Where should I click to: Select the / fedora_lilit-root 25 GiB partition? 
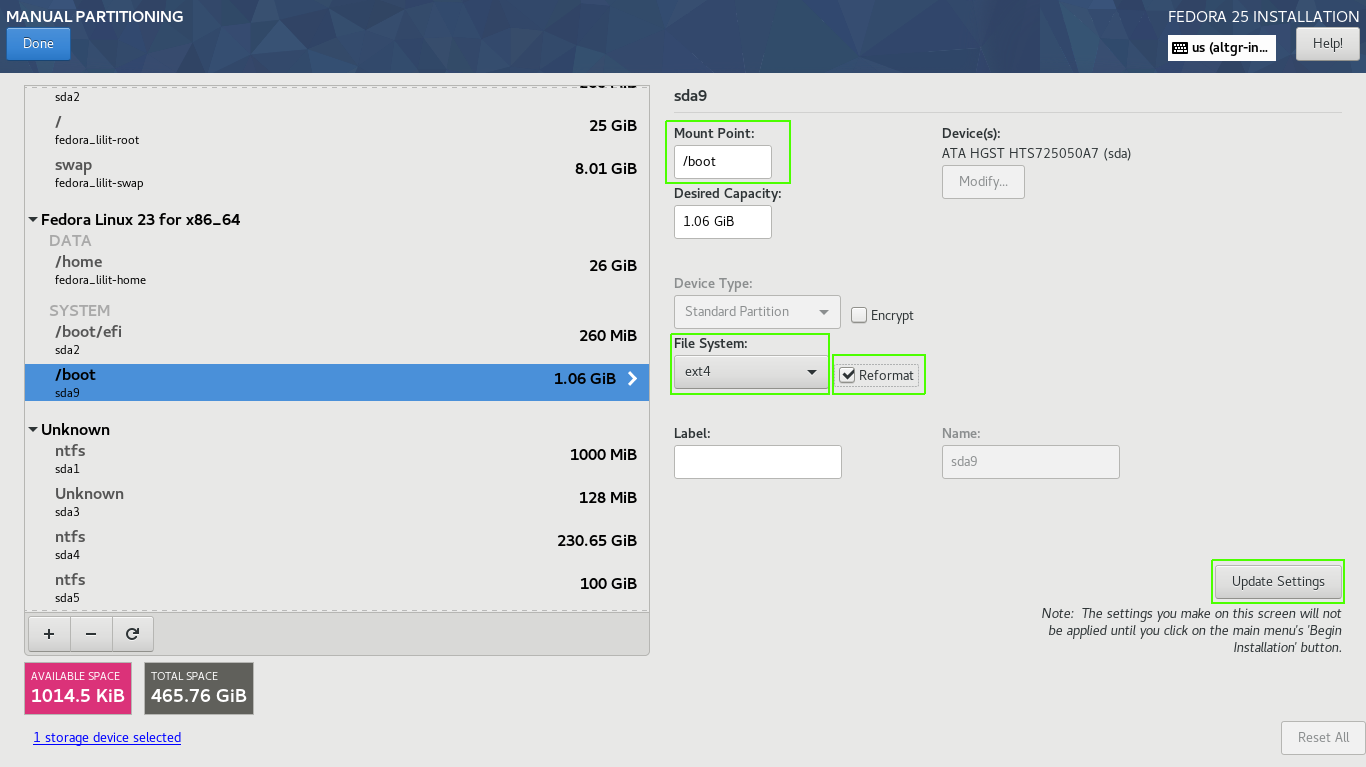tap(337, 129)
